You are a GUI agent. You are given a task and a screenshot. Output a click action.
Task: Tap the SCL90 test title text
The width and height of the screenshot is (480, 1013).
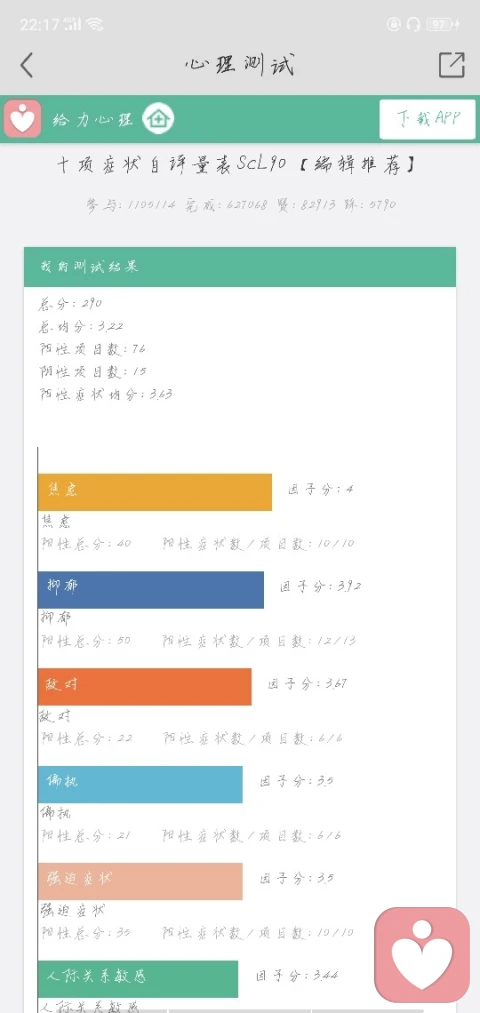point(236,165)
